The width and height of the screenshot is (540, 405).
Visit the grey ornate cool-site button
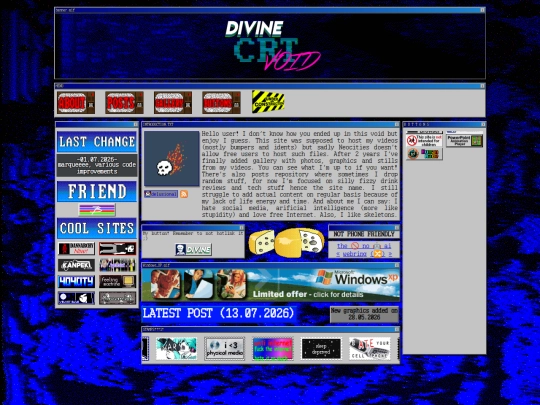(117, 298)
